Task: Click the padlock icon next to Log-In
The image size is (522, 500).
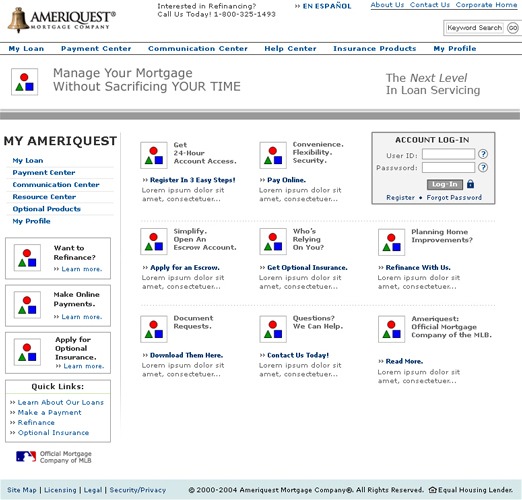Action: (470, 184)
